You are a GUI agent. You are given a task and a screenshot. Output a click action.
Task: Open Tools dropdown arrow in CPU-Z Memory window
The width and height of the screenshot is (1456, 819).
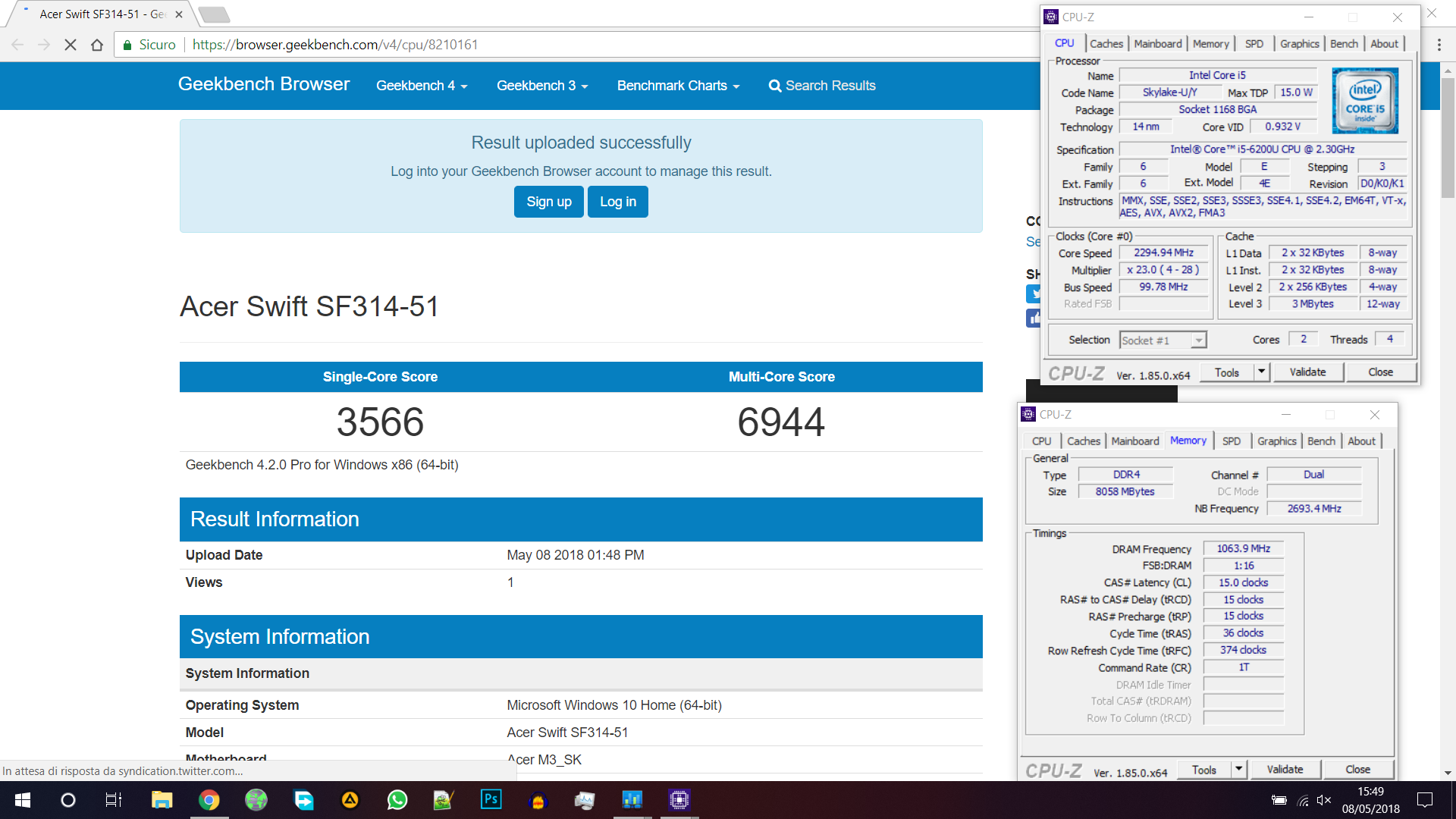(x=1239, y=769)
